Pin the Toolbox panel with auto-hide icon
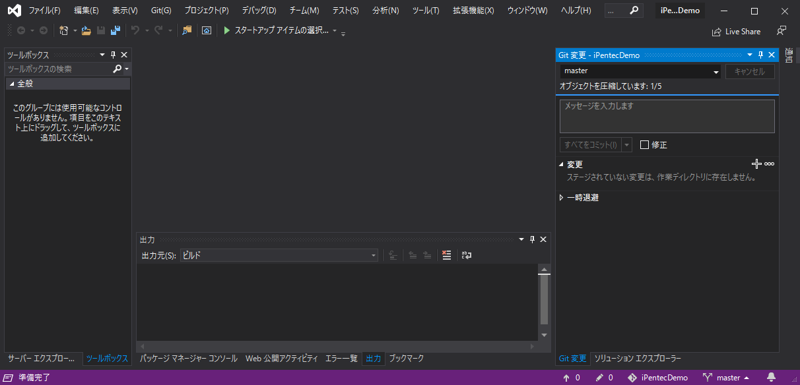The width and height of the screenshot is (800, 385). coord(113,55)
